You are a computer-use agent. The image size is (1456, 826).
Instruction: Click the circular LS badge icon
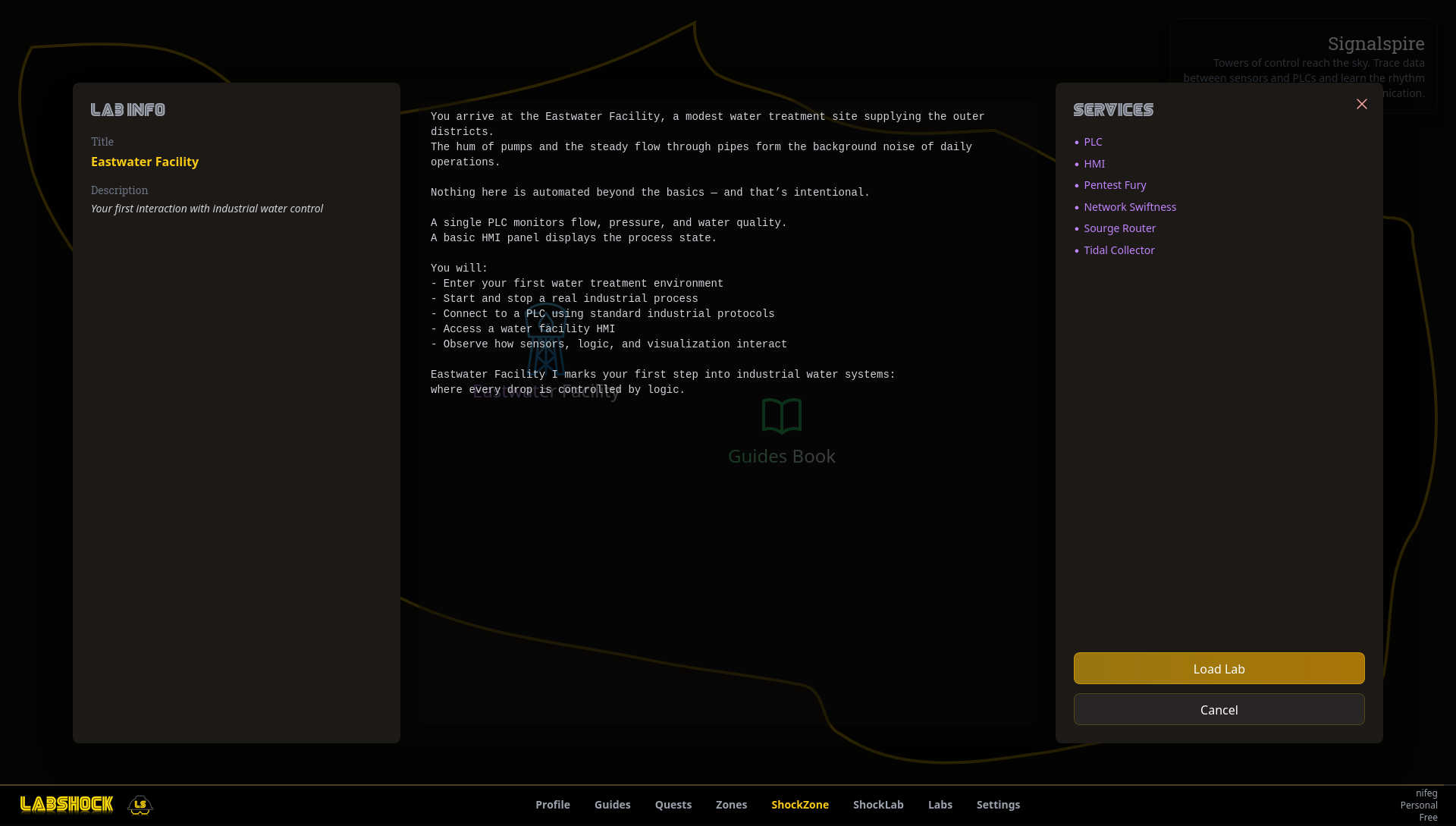click(140, 806)
